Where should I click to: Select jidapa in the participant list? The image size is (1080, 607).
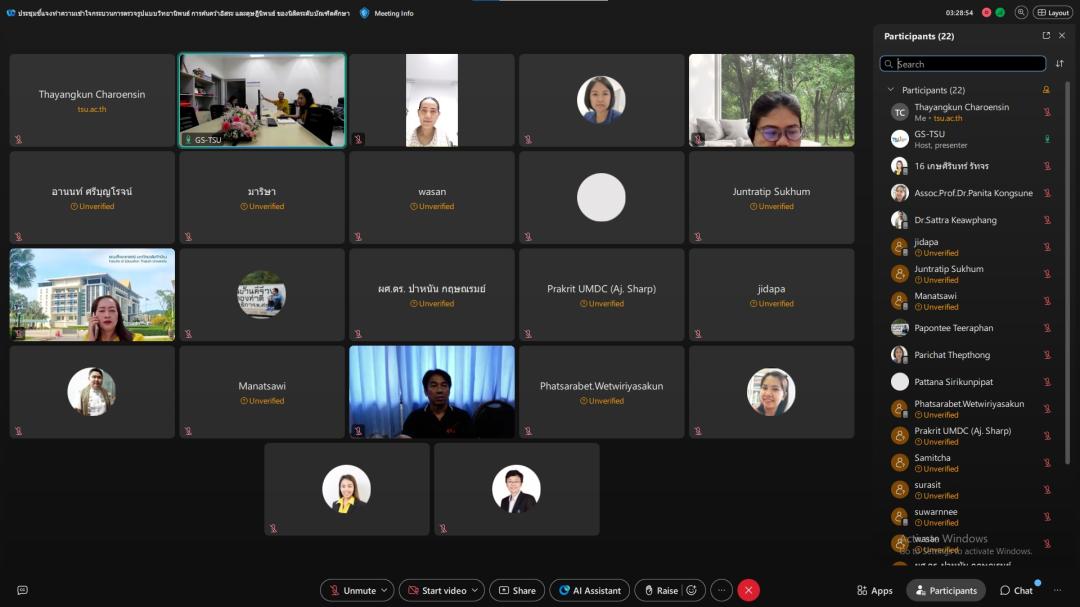pyautogui.click(x=971, y=247)
